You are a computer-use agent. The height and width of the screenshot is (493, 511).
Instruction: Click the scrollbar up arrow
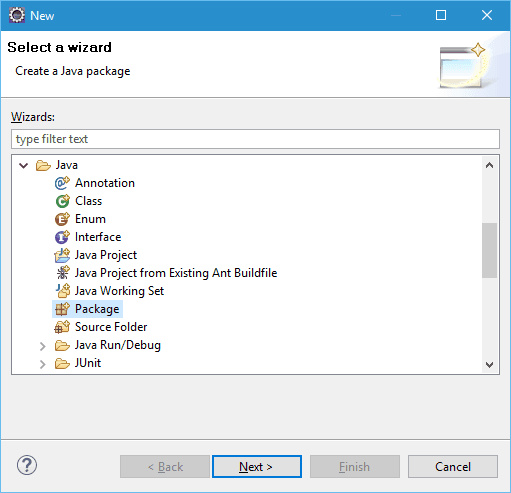coord(489,165)
